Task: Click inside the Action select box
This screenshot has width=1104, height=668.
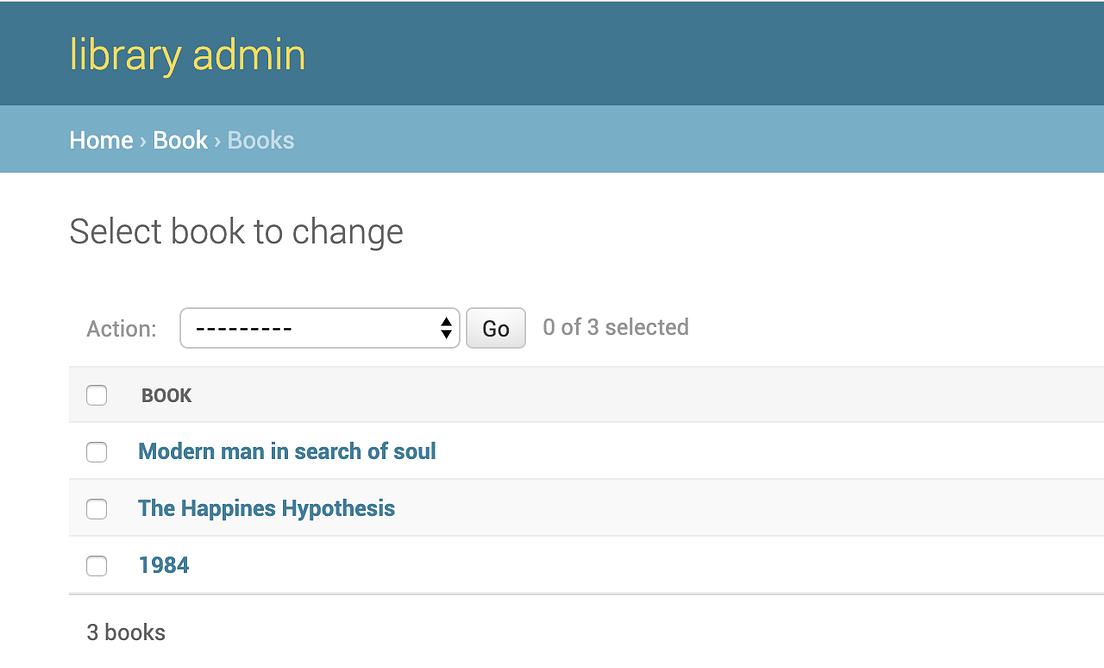Action: point(300,327)
